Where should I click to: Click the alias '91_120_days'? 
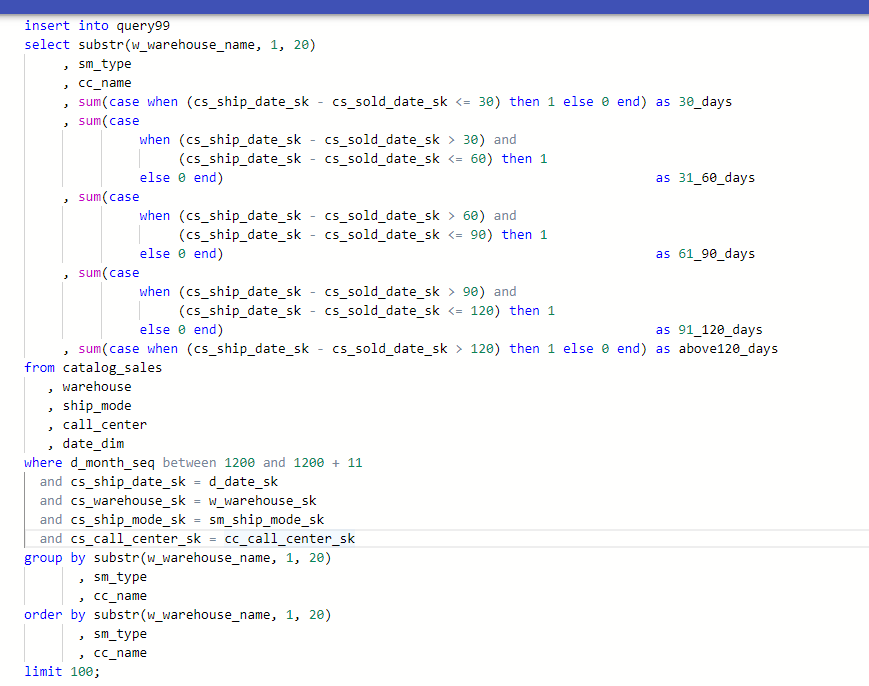(x=720, y=330)
